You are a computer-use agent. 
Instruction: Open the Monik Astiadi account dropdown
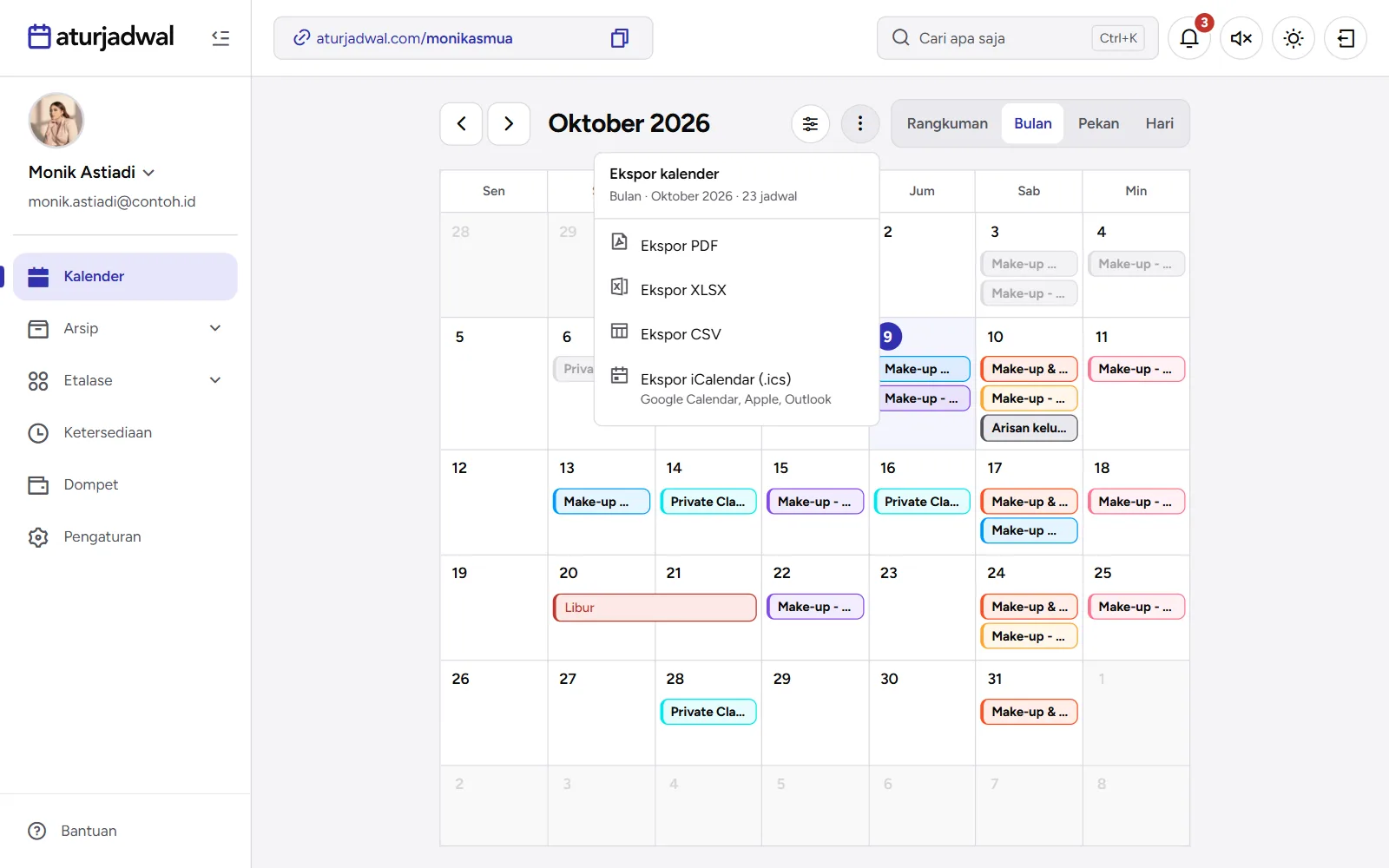pyautogui.click(x=91, y=172)
